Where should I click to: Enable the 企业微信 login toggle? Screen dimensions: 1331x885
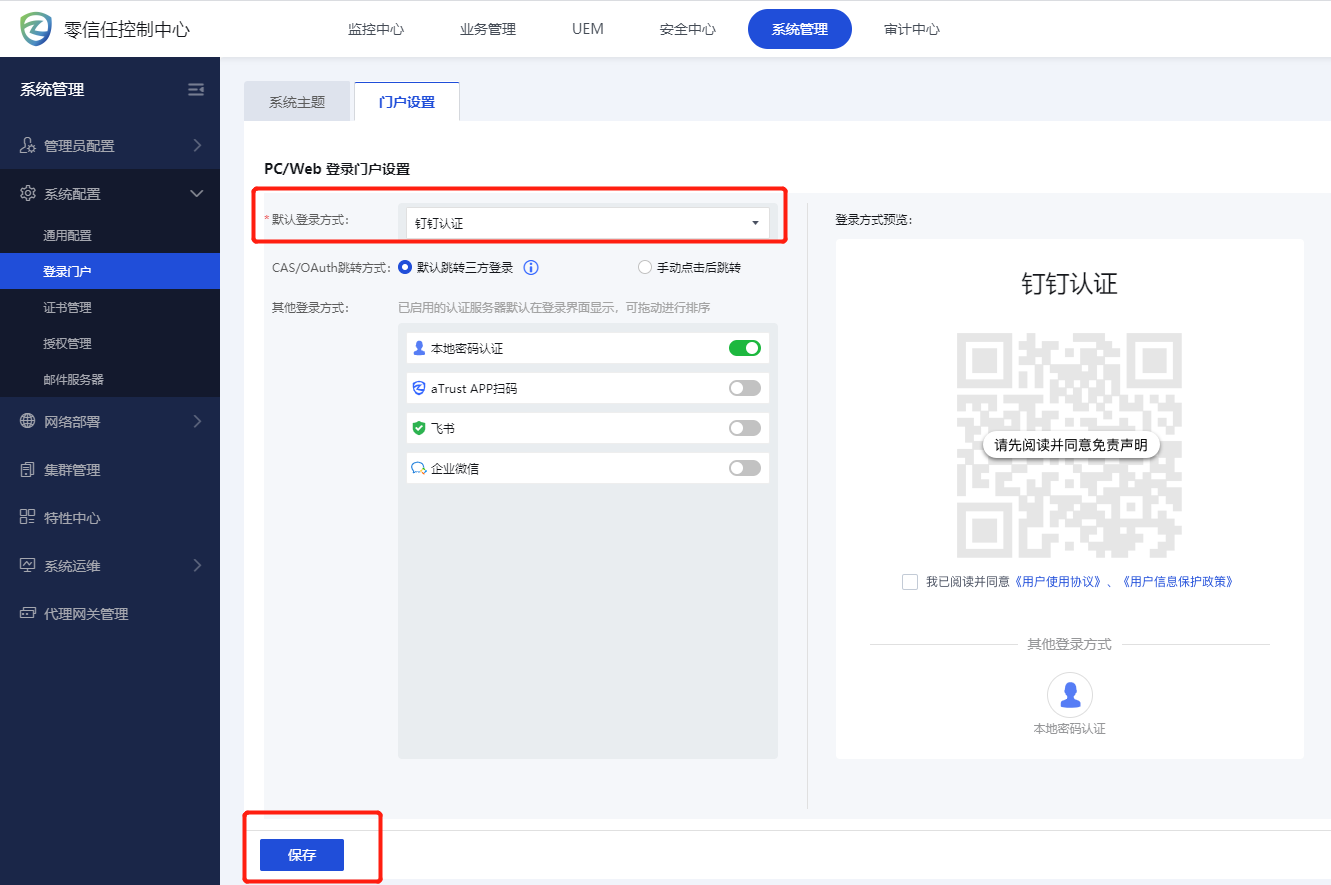744,468
